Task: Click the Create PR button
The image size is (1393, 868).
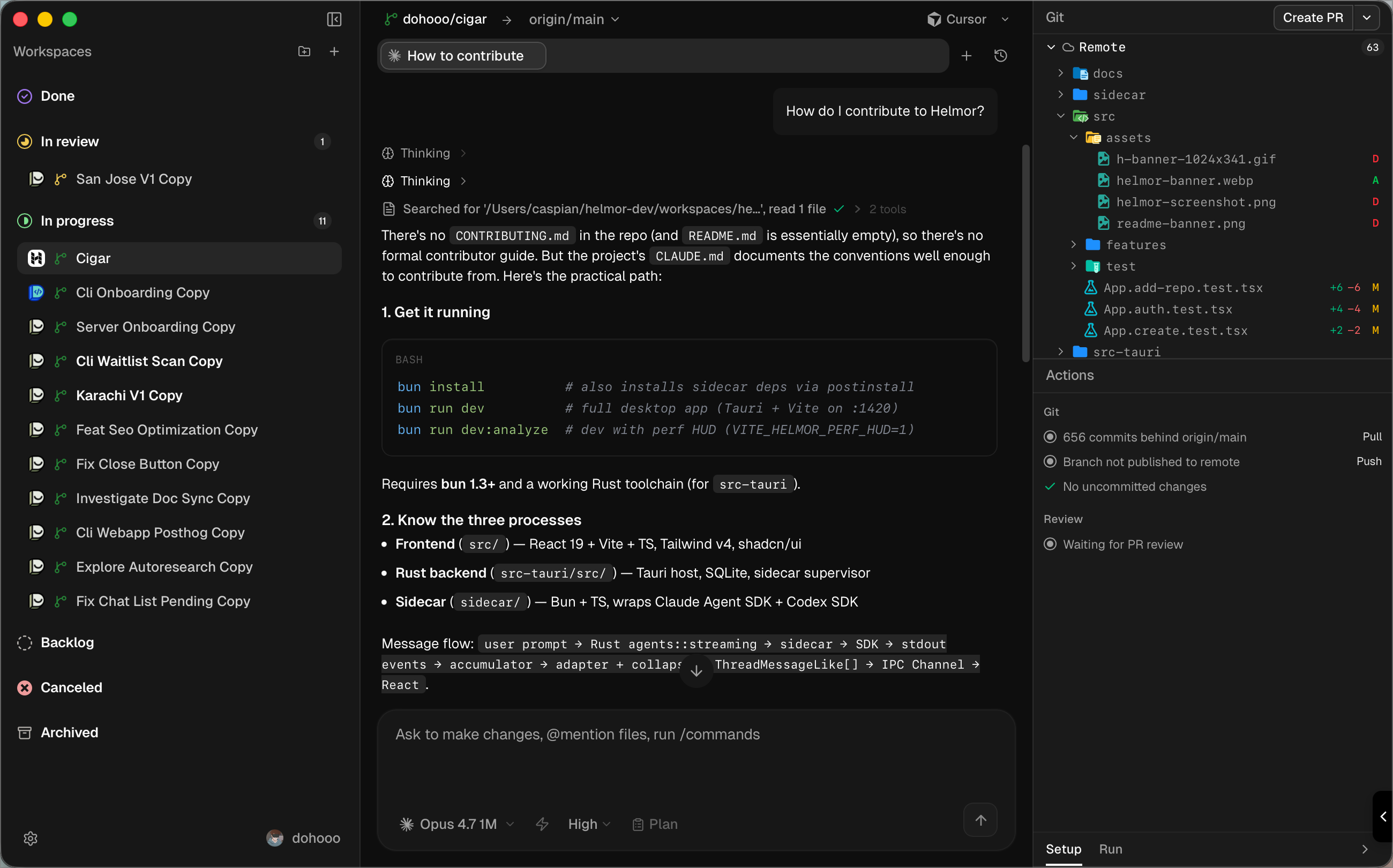Action: [1312, 18]
